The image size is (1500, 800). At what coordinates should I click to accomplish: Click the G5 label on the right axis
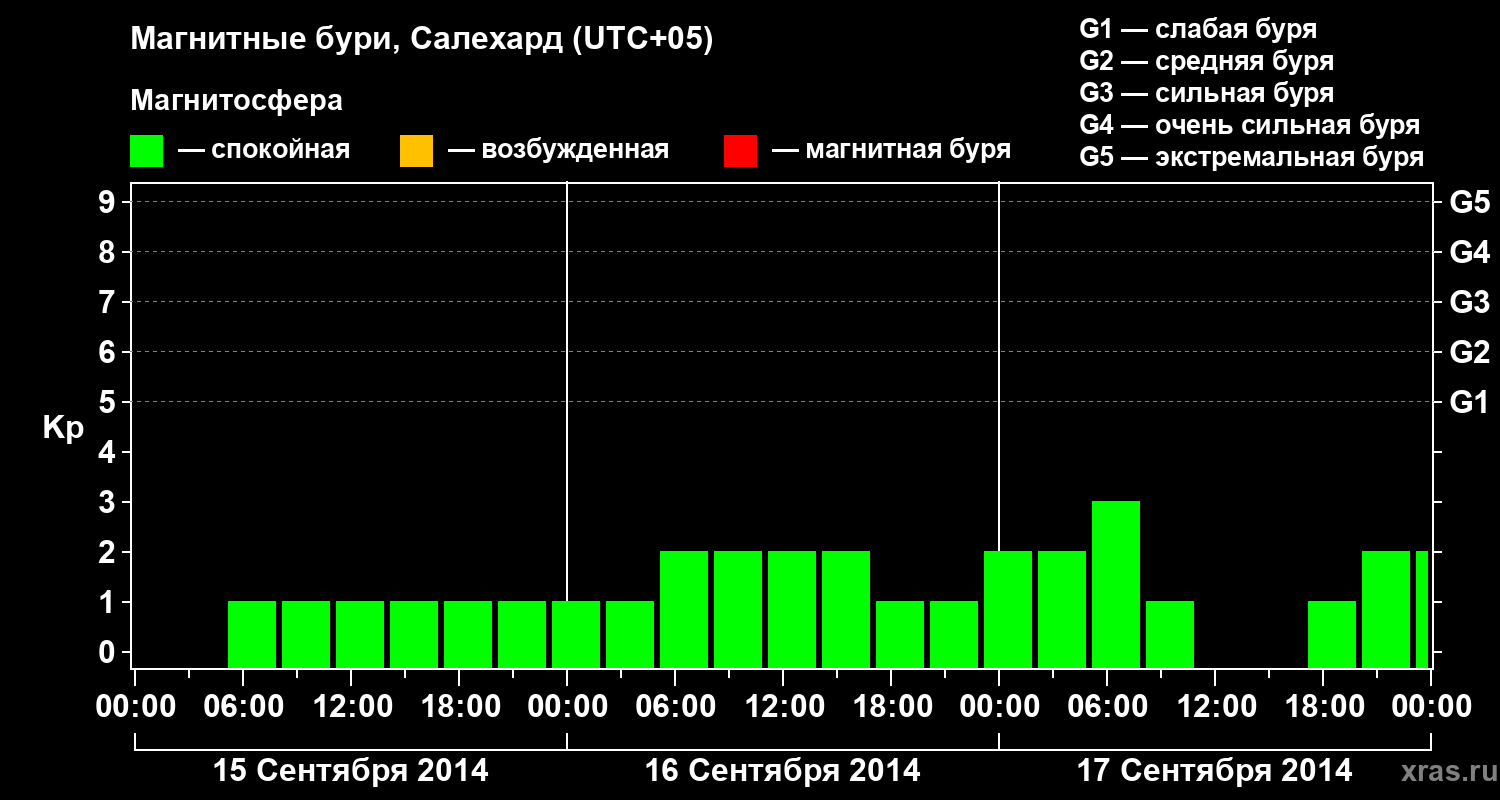tap(1469, 203)
